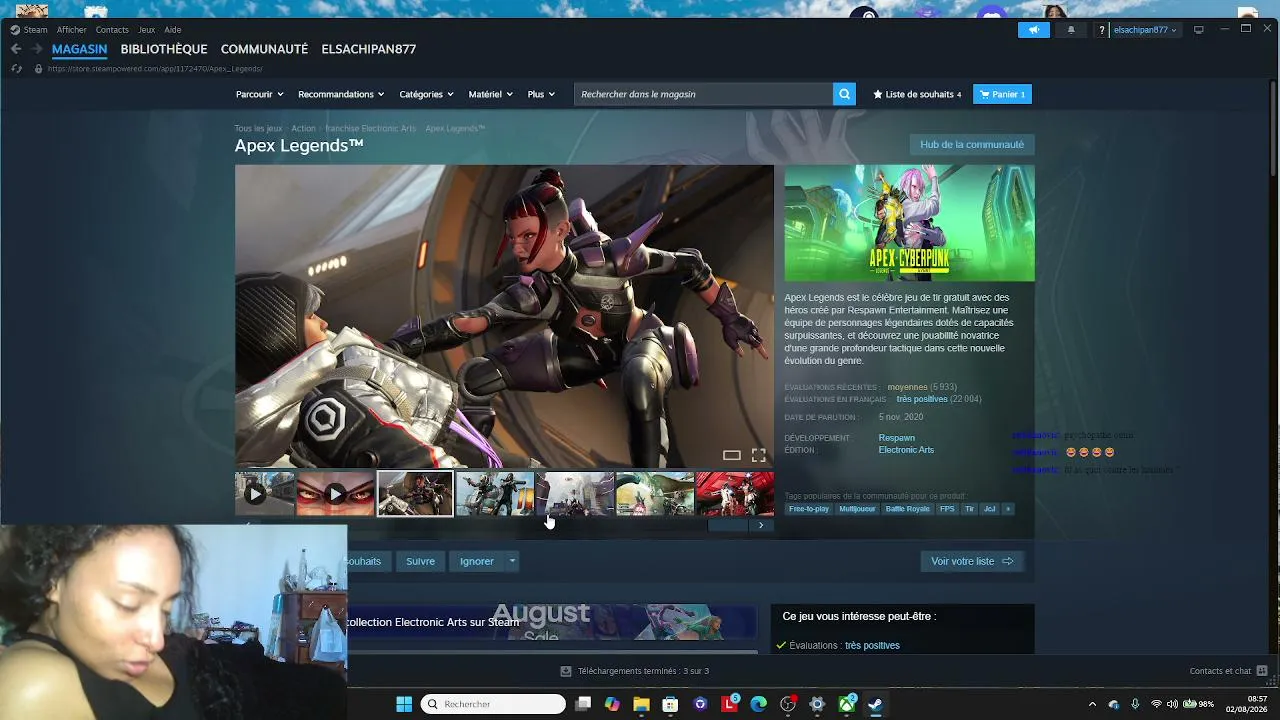Show hidden system tray icons
The width and height of the screenshot is (1280, 720).
pos(1091,704)
